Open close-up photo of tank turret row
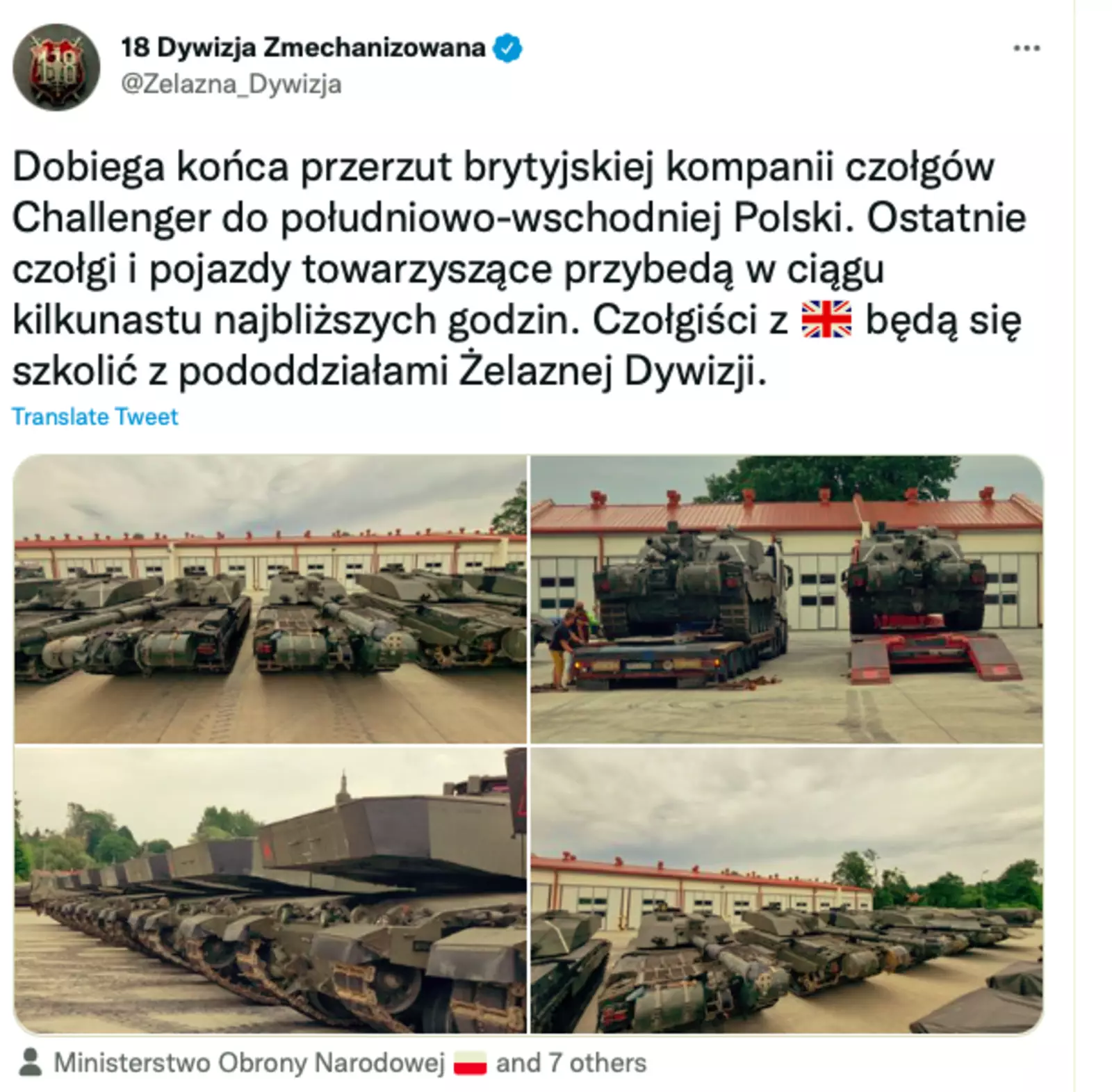This screenshot has width=1112, height=1092. tap(270, 890)
